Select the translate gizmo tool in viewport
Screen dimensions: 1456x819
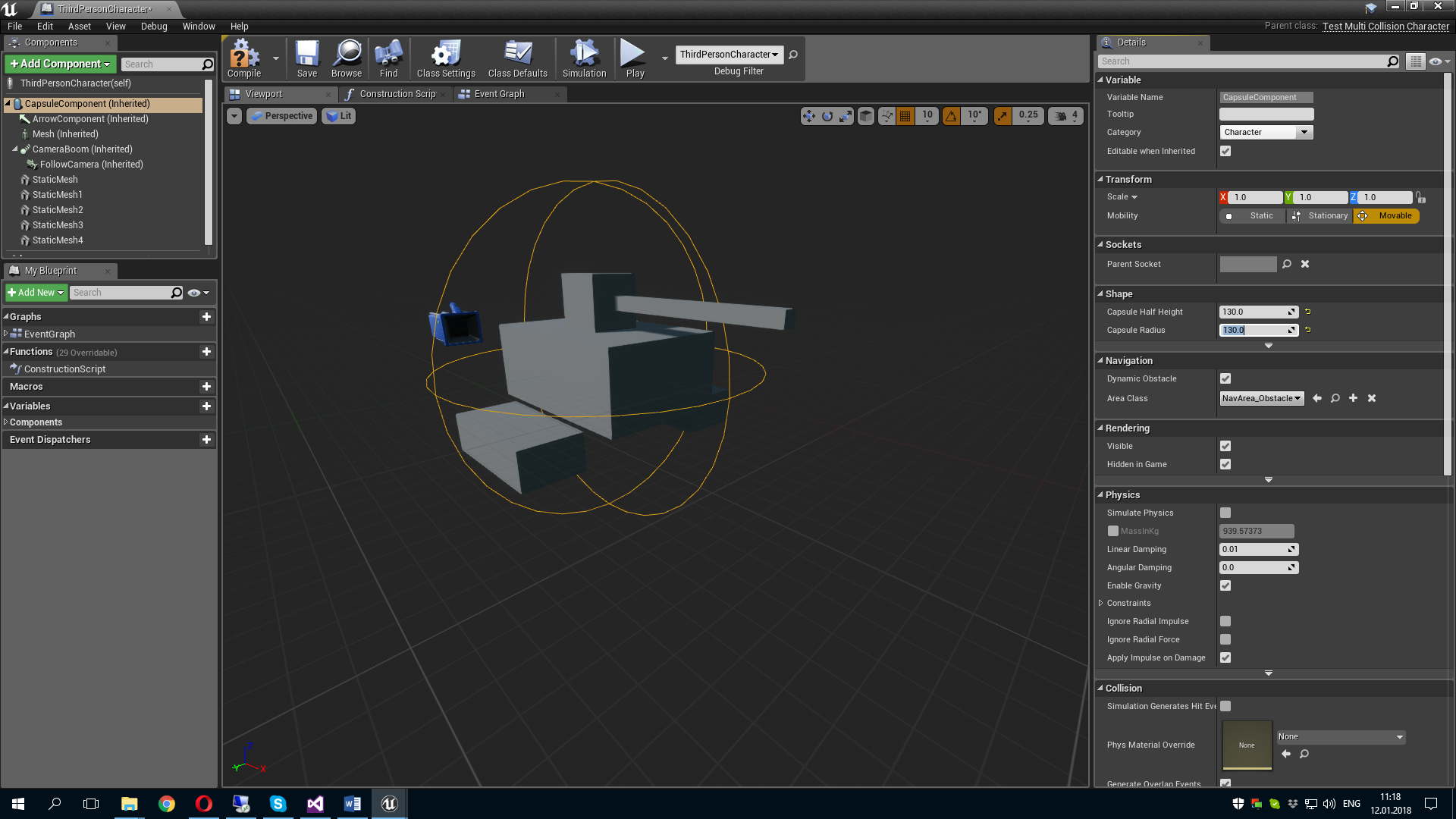point(808,116)
